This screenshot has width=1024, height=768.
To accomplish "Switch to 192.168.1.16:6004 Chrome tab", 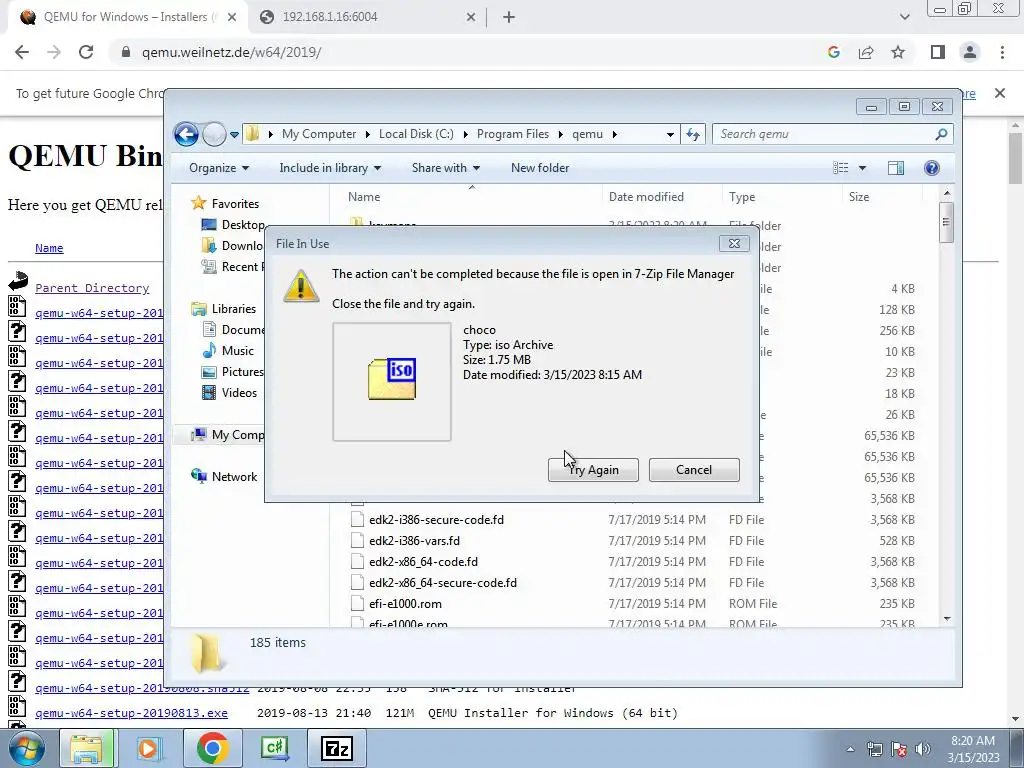I will point(368,17).
